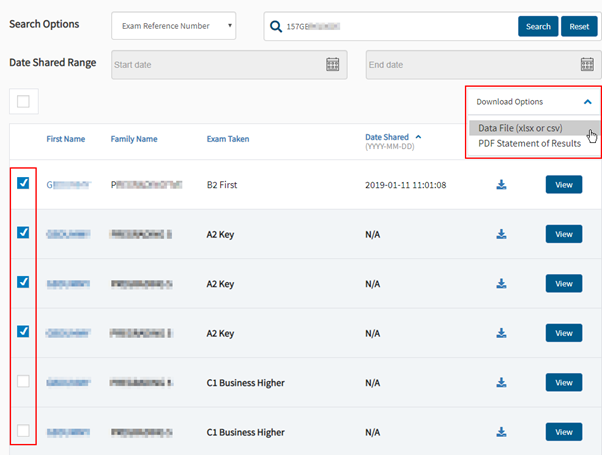Open the Exam Reference Number dropdown

pyautogui.click(x=174, y=26)
